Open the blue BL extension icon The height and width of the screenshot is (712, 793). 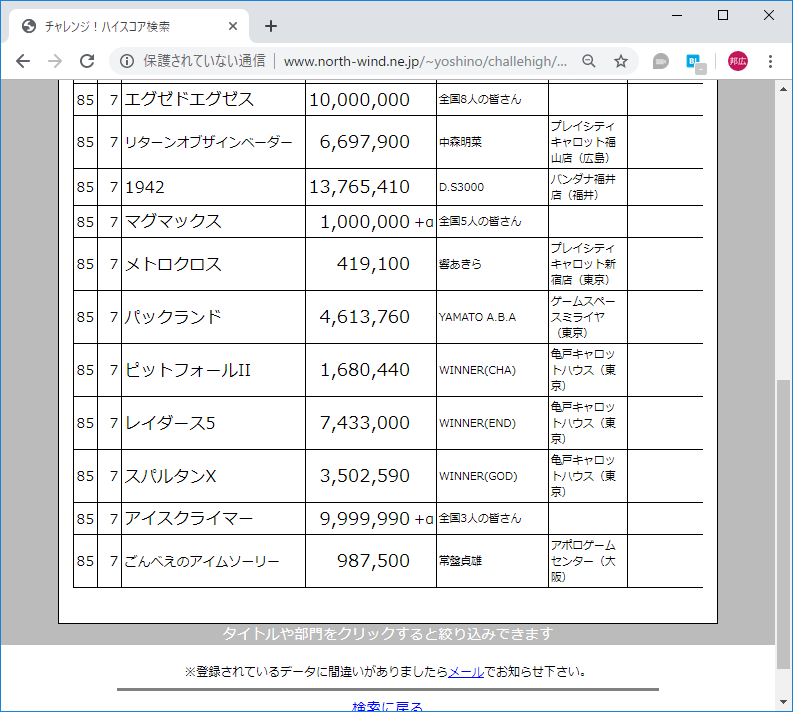(x=695, y=62)
